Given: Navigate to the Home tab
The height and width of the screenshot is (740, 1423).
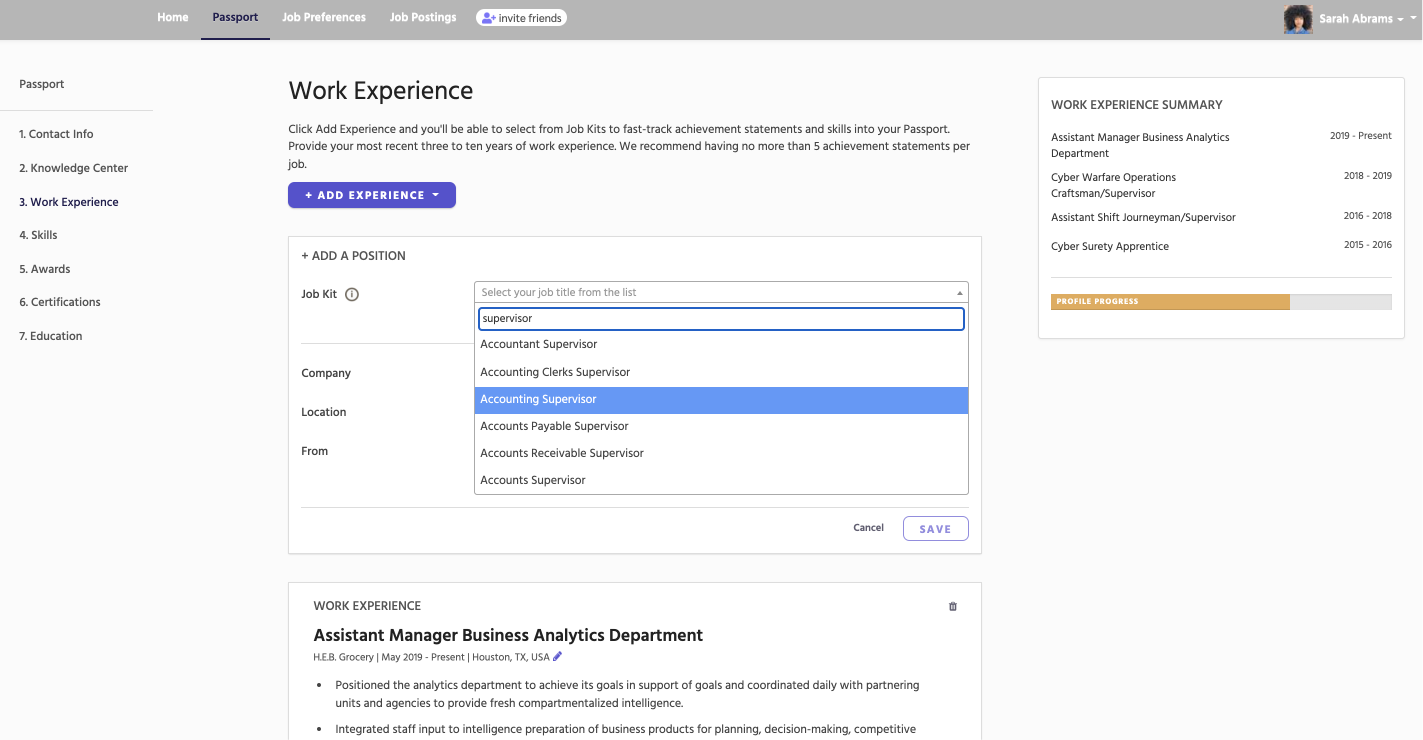Looking at the screenshot, I should (173, 18).
